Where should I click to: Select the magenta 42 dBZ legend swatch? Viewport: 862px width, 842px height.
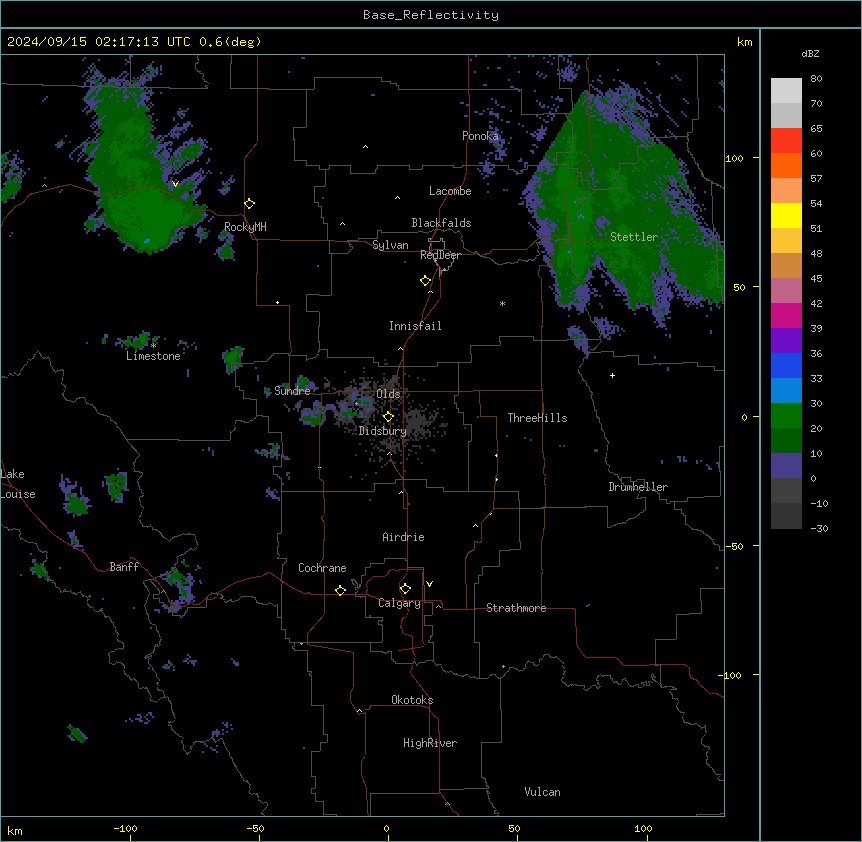786,315
